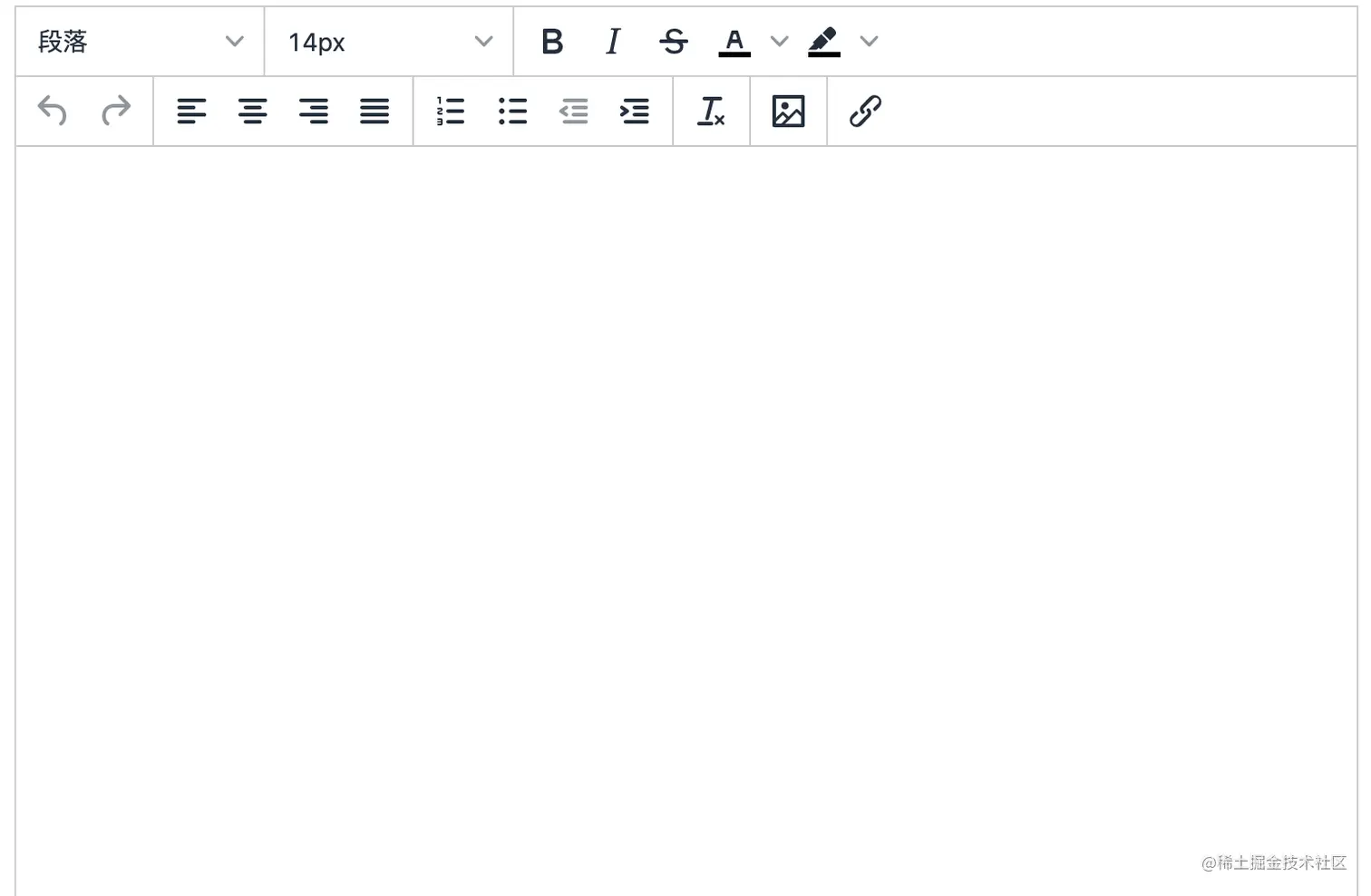The width and height of the screenshot is (1371, 896).
Task: Toggle bold formatting
Action: click(x=552, y=42)
